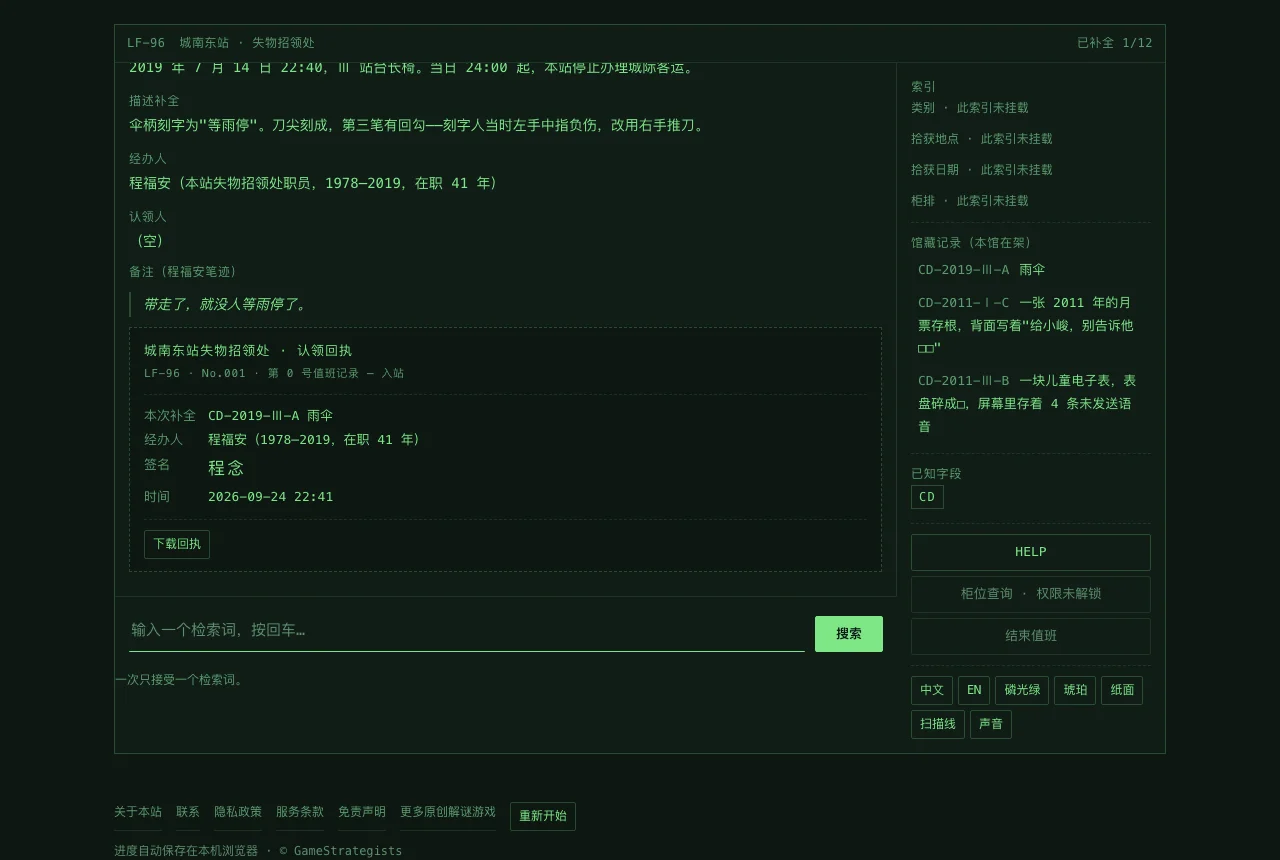1280x860 pixels.
Task: Switch language to 中文
Action: pos(932,690)
